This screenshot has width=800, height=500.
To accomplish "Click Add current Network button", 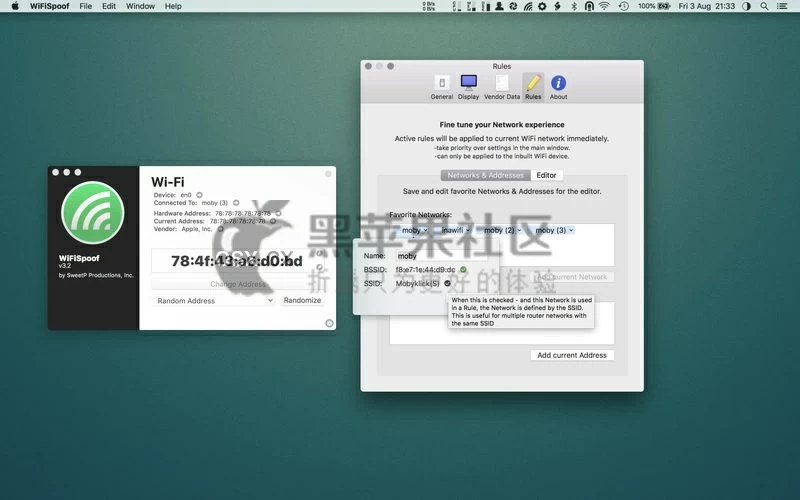I will click(x=572, y=277).
